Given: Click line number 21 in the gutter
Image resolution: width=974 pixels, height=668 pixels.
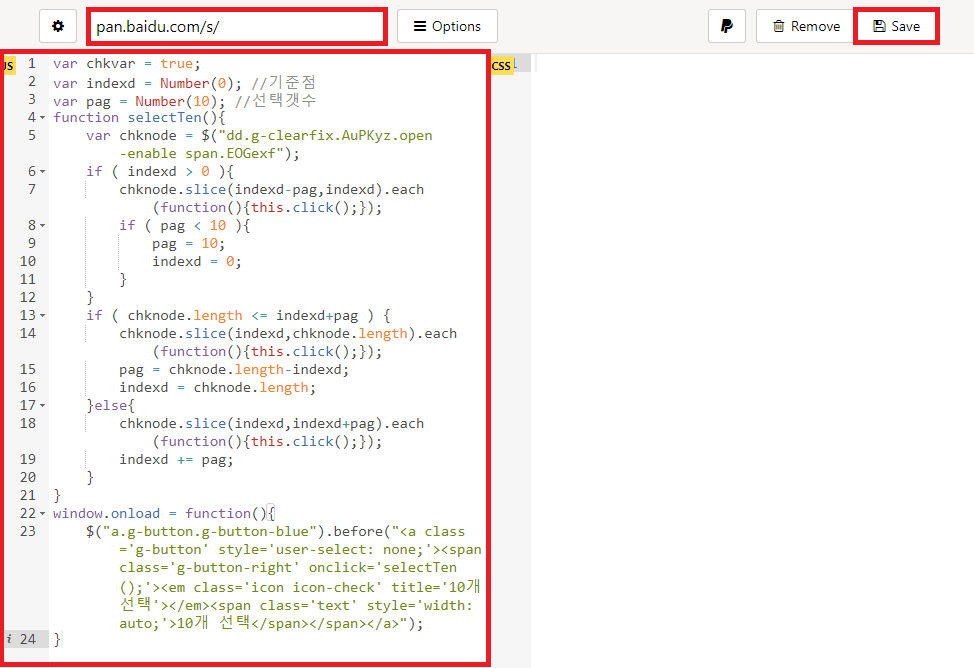Looking at the screenshot, I should [28, 496].
